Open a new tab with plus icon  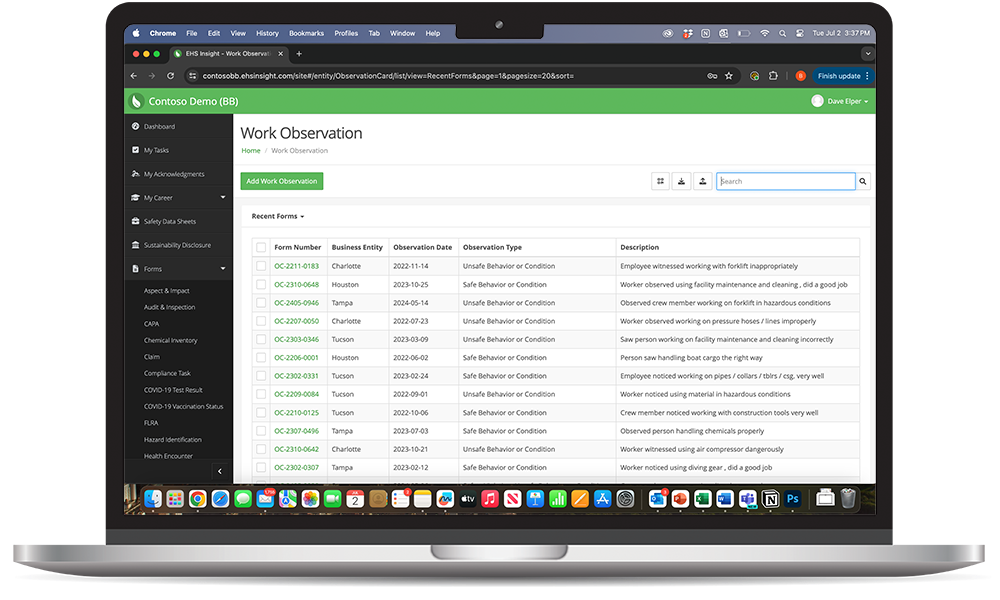299,54
